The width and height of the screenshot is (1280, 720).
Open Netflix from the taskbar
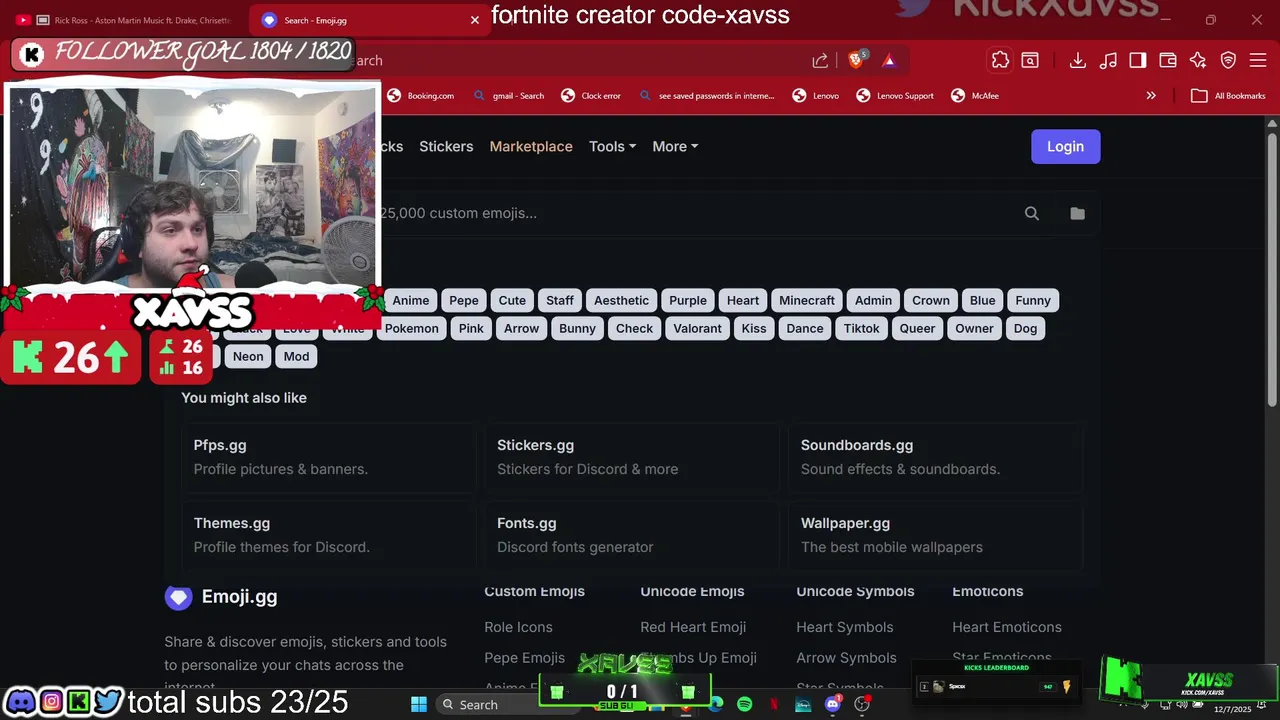click(x=774, y=704)
